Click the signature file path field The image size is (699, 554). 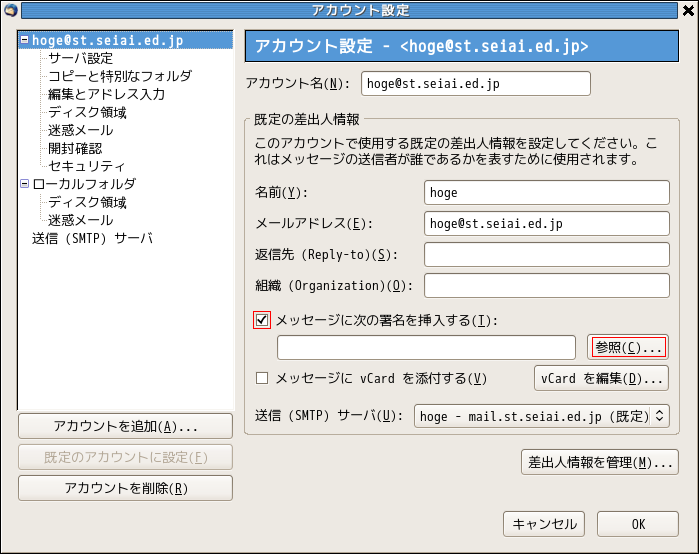426,347
